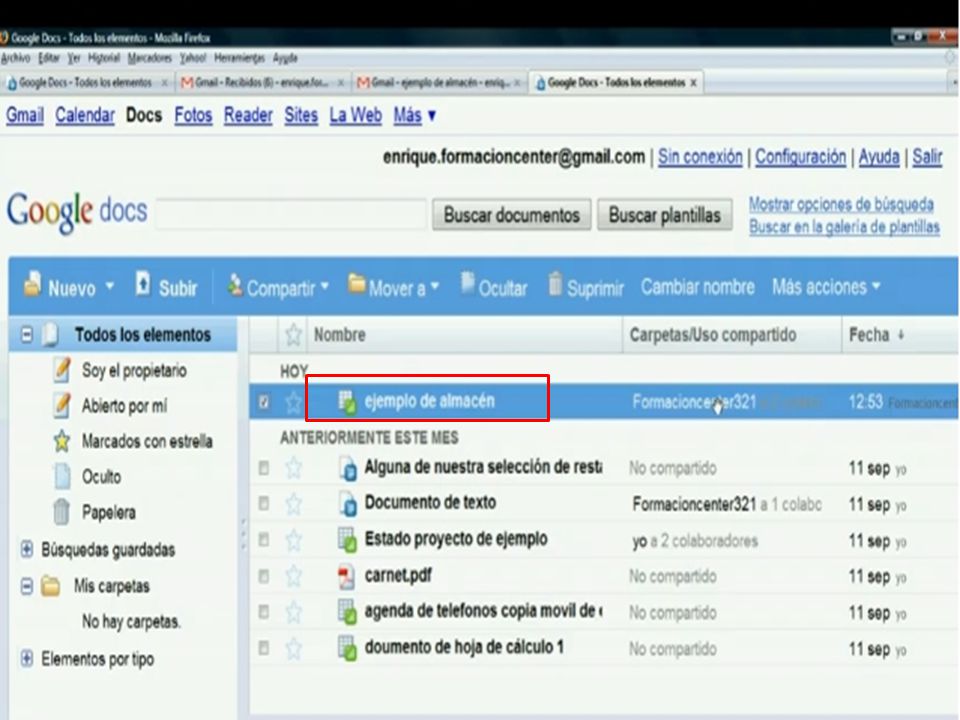Uncheck the 'ejemplo de almacén' checkbox
This screenshot has height=720, width=960.
[x=264, y=402]
